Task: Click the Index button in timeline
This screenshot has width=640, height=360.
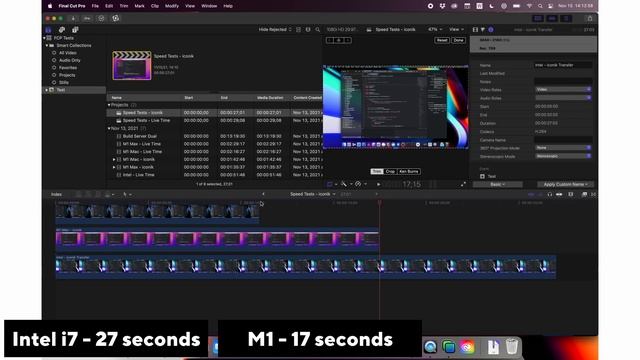Action: coord(56,194)
